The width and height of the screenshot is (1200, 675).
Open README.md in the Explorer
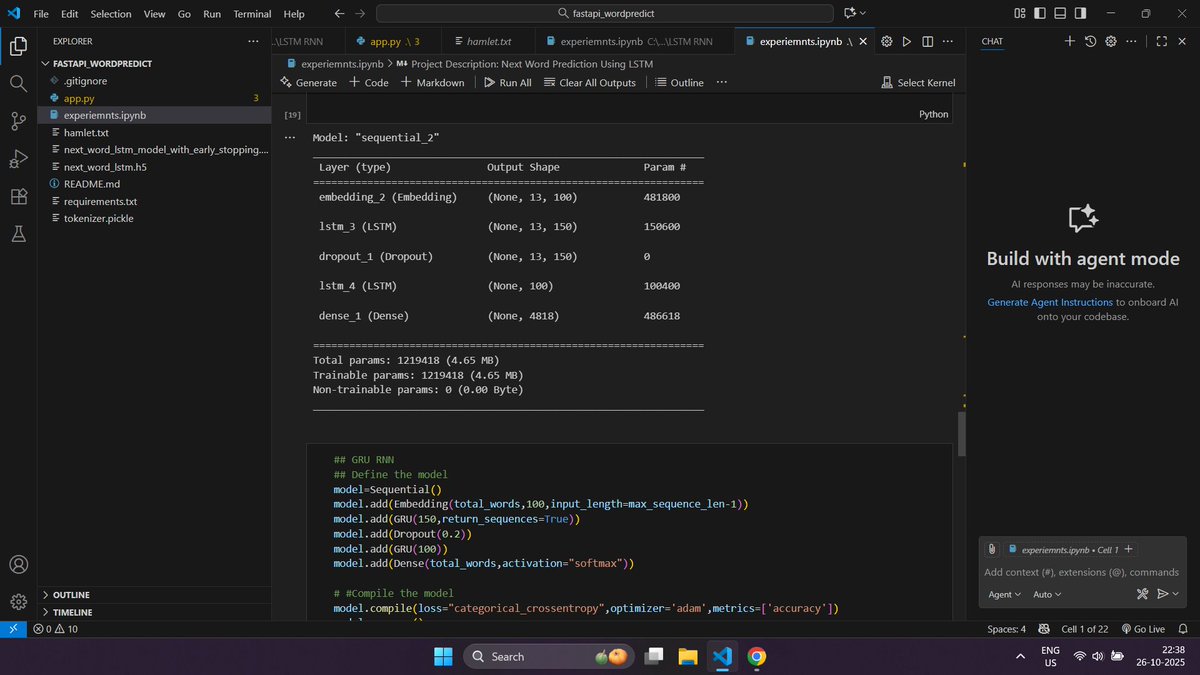pos(152,184)
